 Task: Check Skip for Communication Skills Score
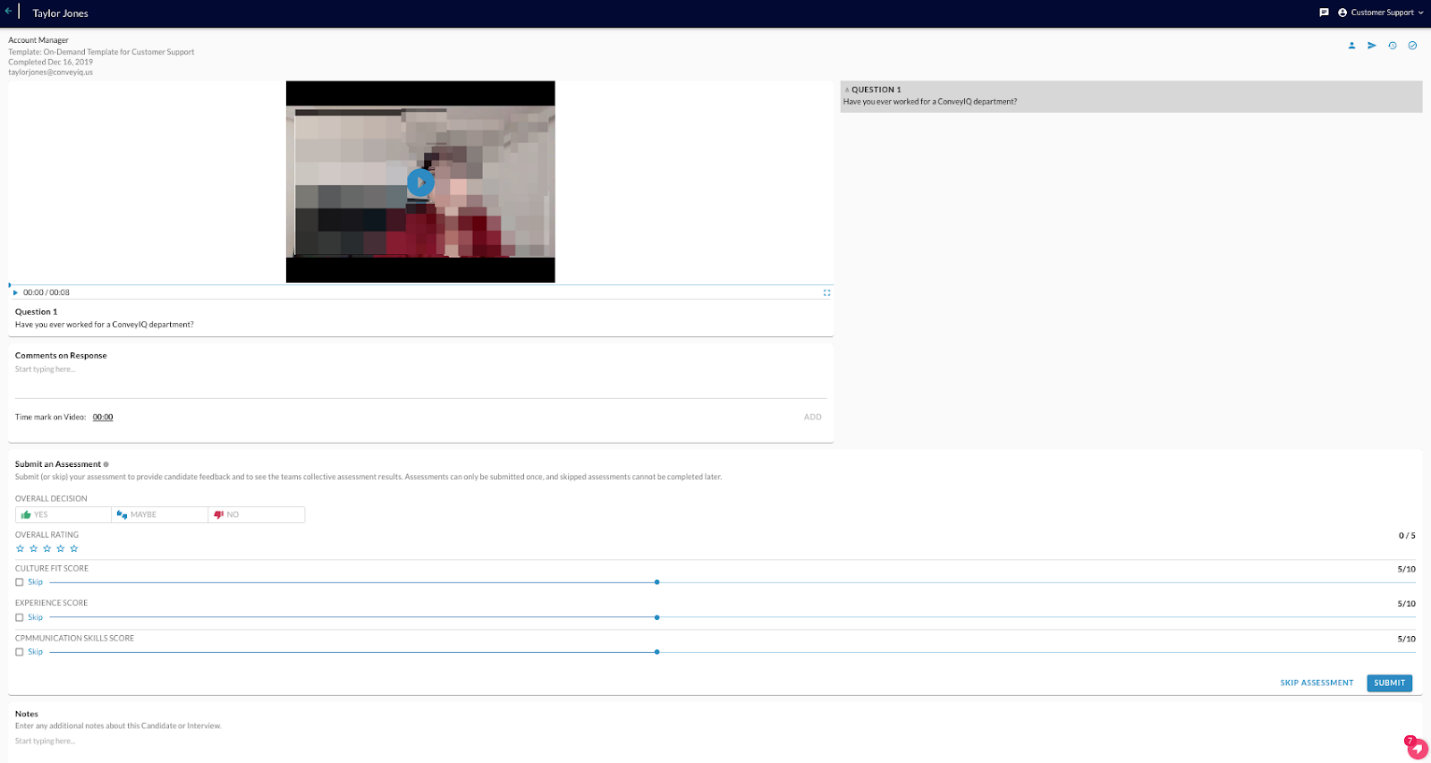[19, 652]
